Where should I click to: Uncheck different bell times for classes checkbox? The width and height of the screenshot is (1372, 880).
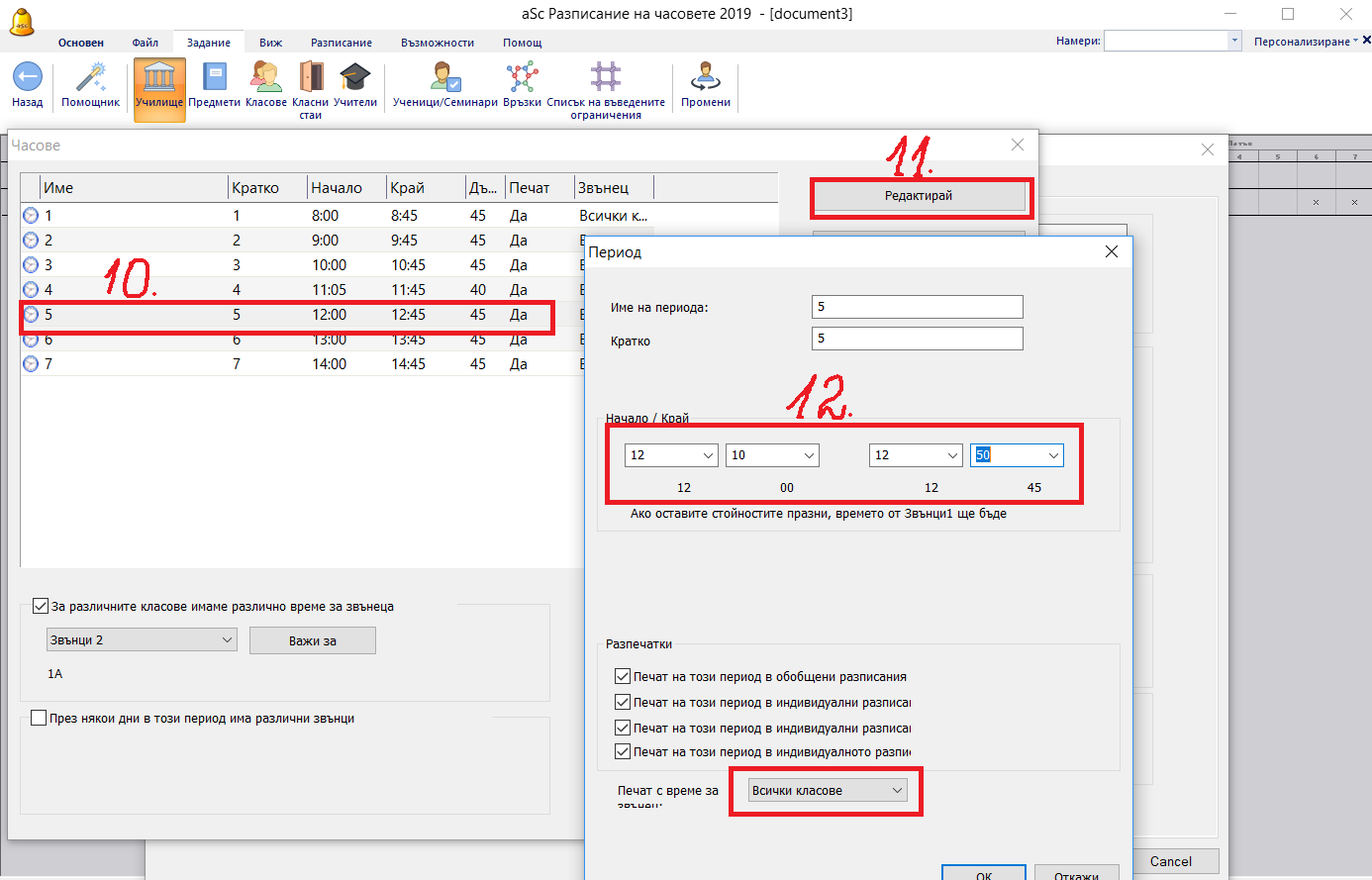41,607
